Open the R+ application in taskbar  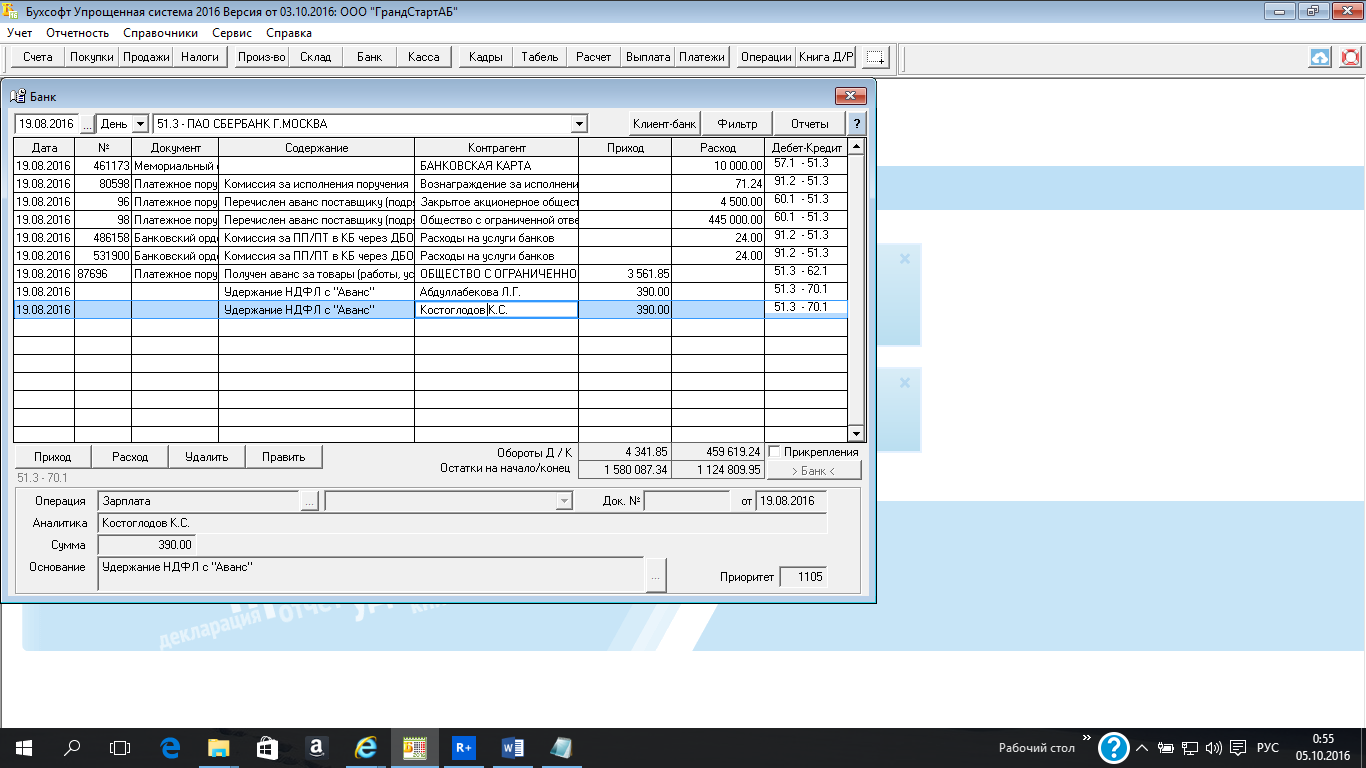[464, 747]
